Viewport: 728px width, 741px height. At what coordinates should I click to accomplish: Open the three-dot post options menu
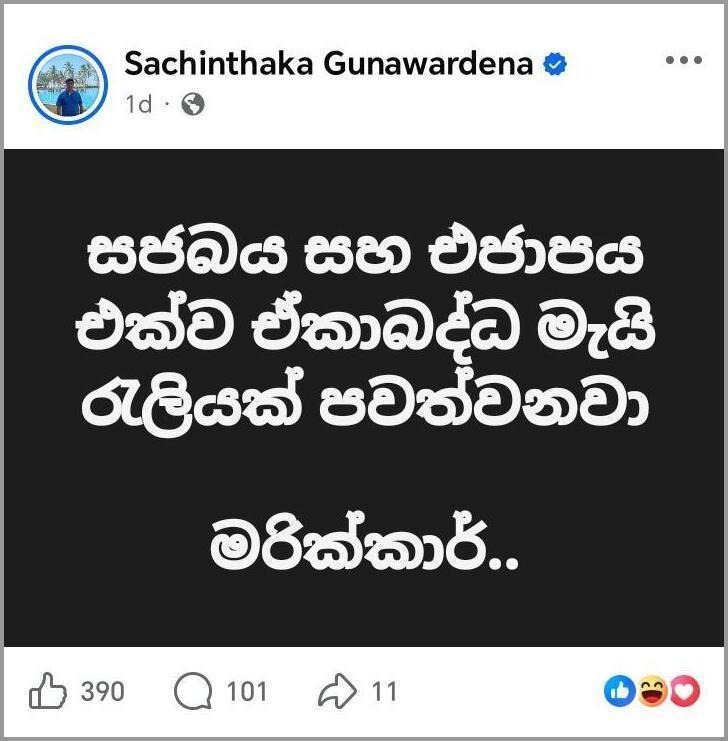(x=684, y=60)
